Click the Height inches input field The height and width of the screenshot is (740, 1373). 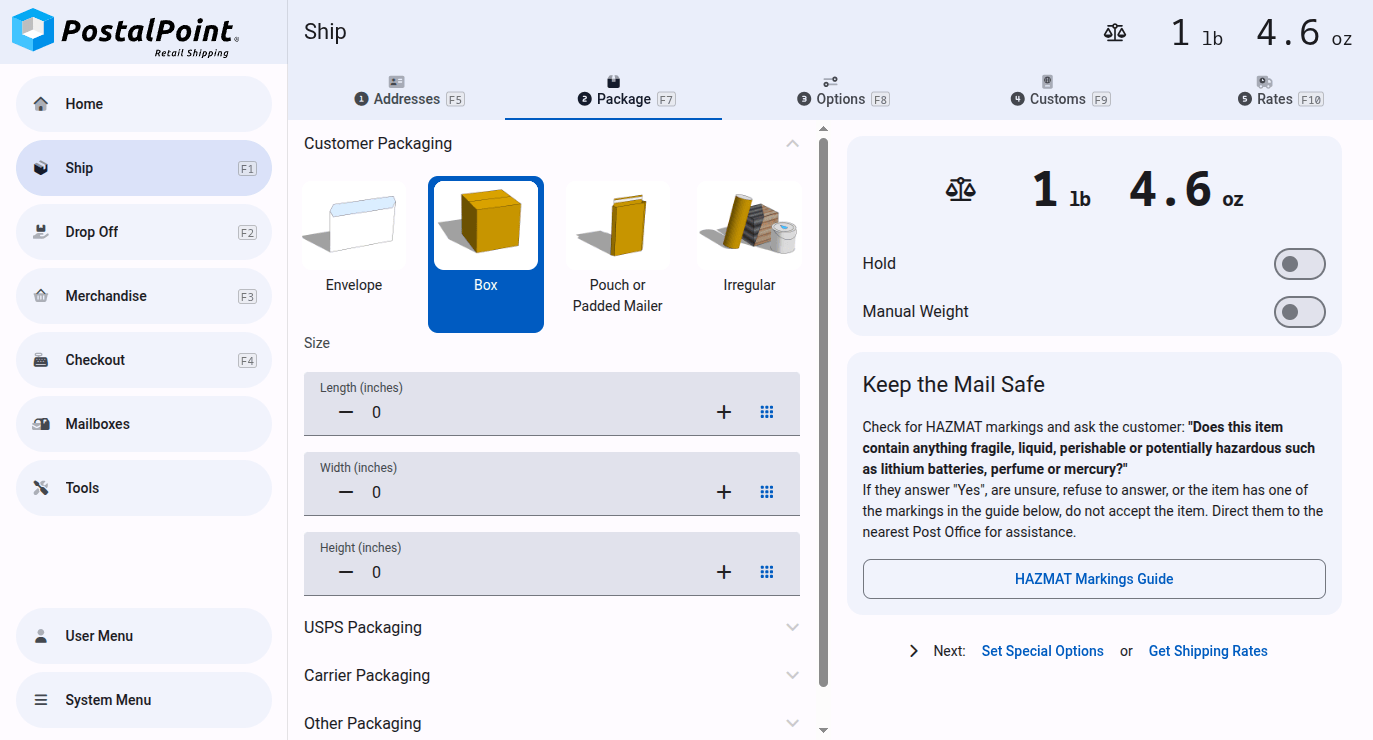click(530, 572)
